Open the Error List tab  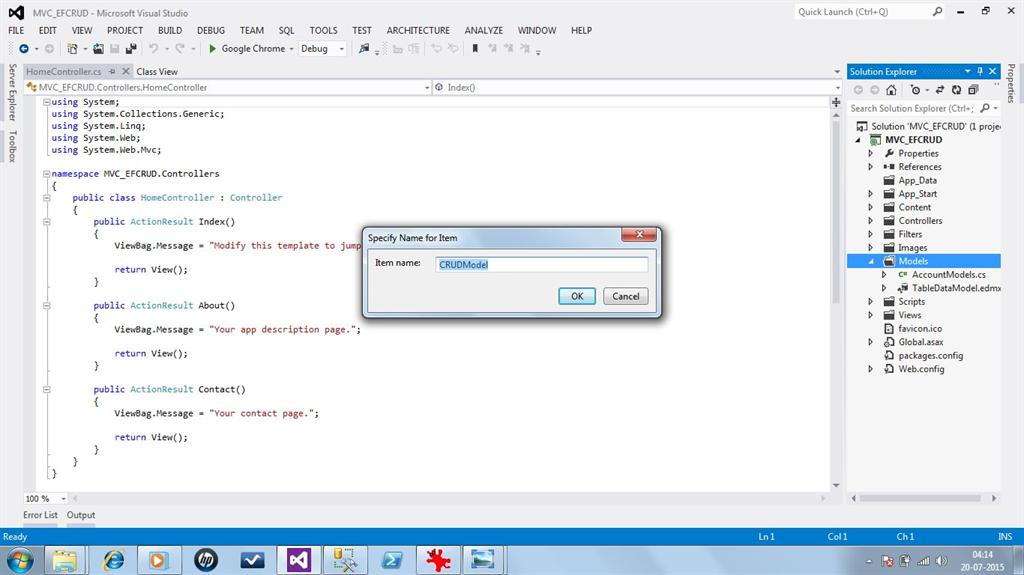tap(40, 515)
